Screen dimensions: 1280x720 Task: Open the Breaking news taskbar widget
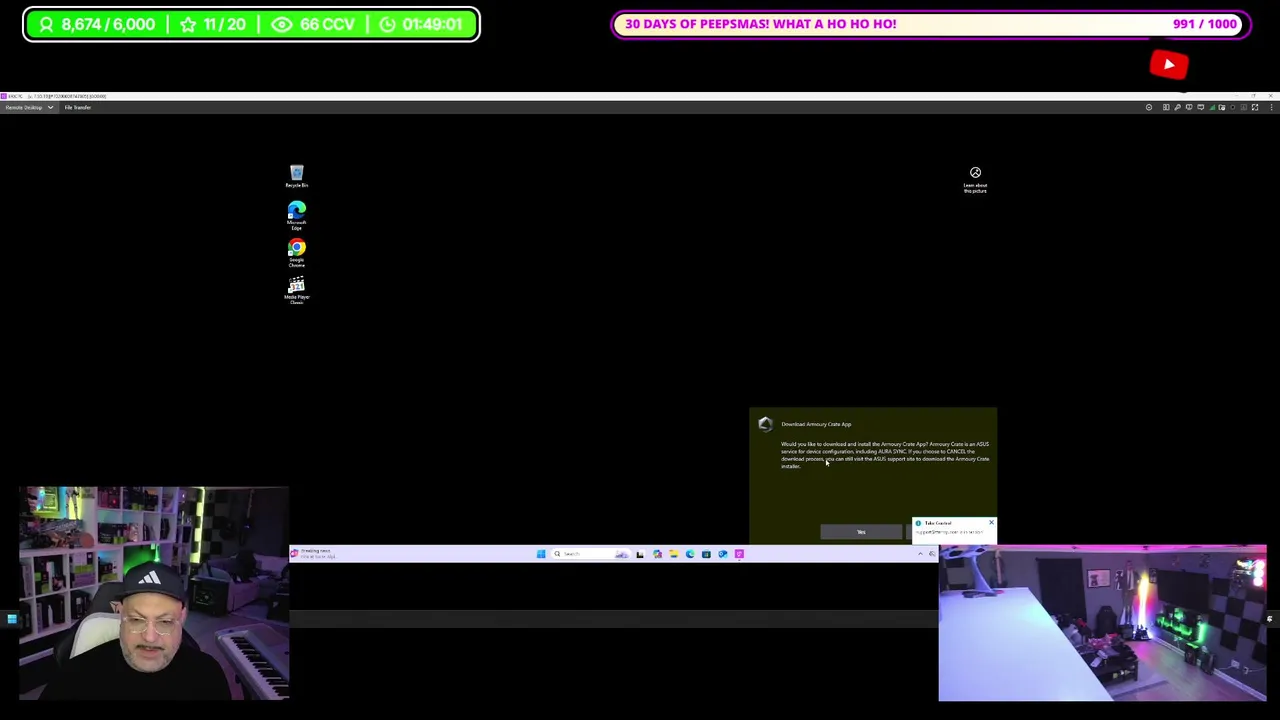coord(314,553)
